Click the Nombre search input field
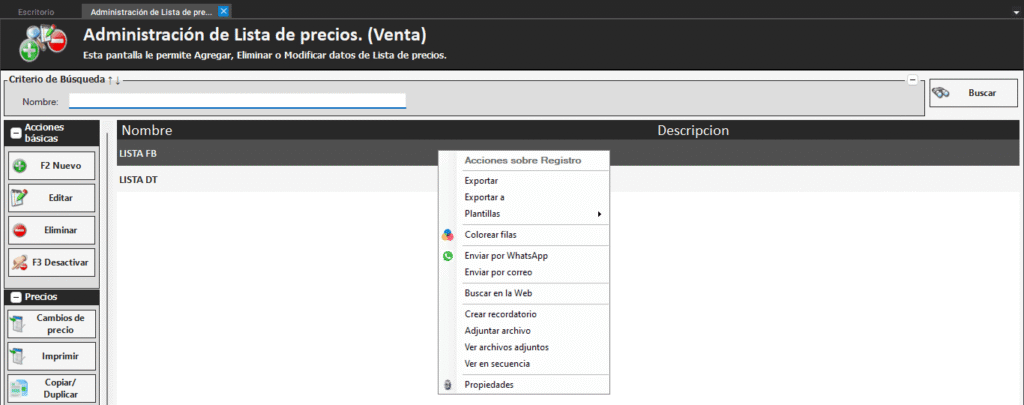 (x=237, y=101)
